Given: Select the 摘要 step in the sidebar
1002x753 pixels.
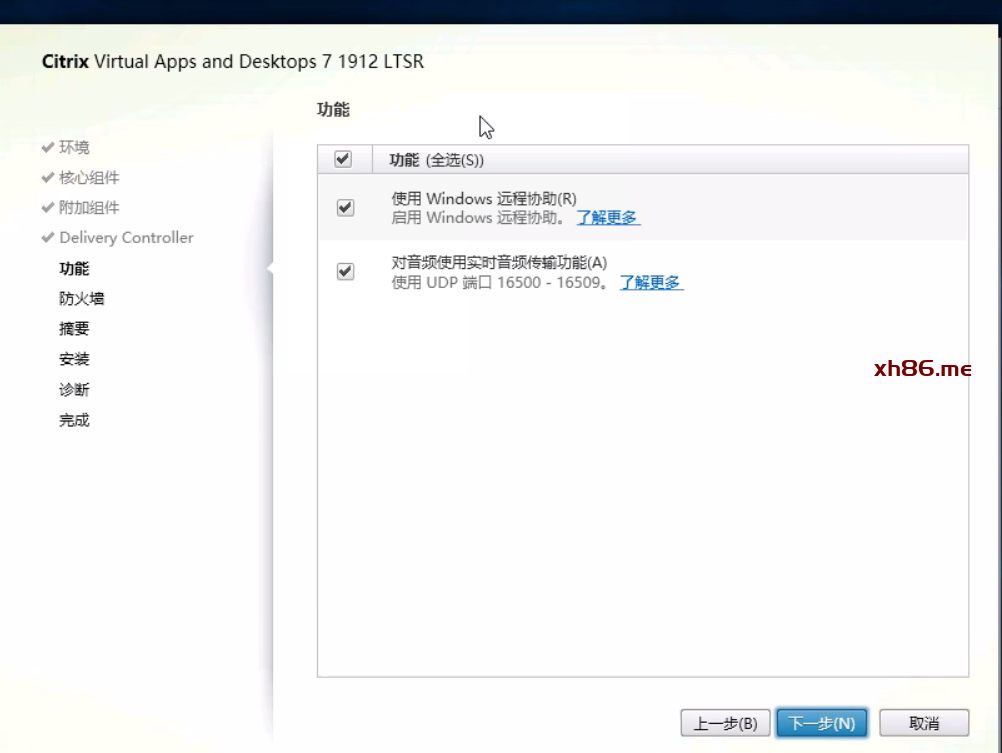Looking at the screenshot, I should tap(74, 328).
